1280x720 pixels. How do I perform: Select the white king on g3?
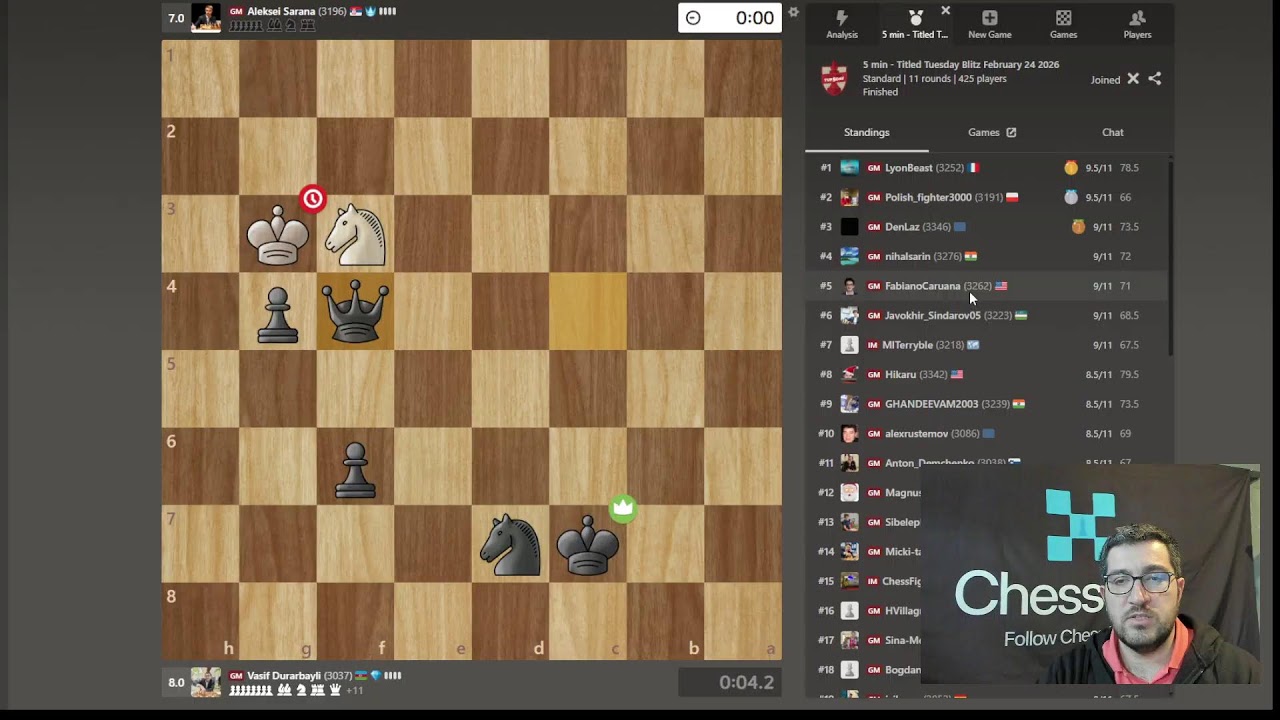(277, 236)
